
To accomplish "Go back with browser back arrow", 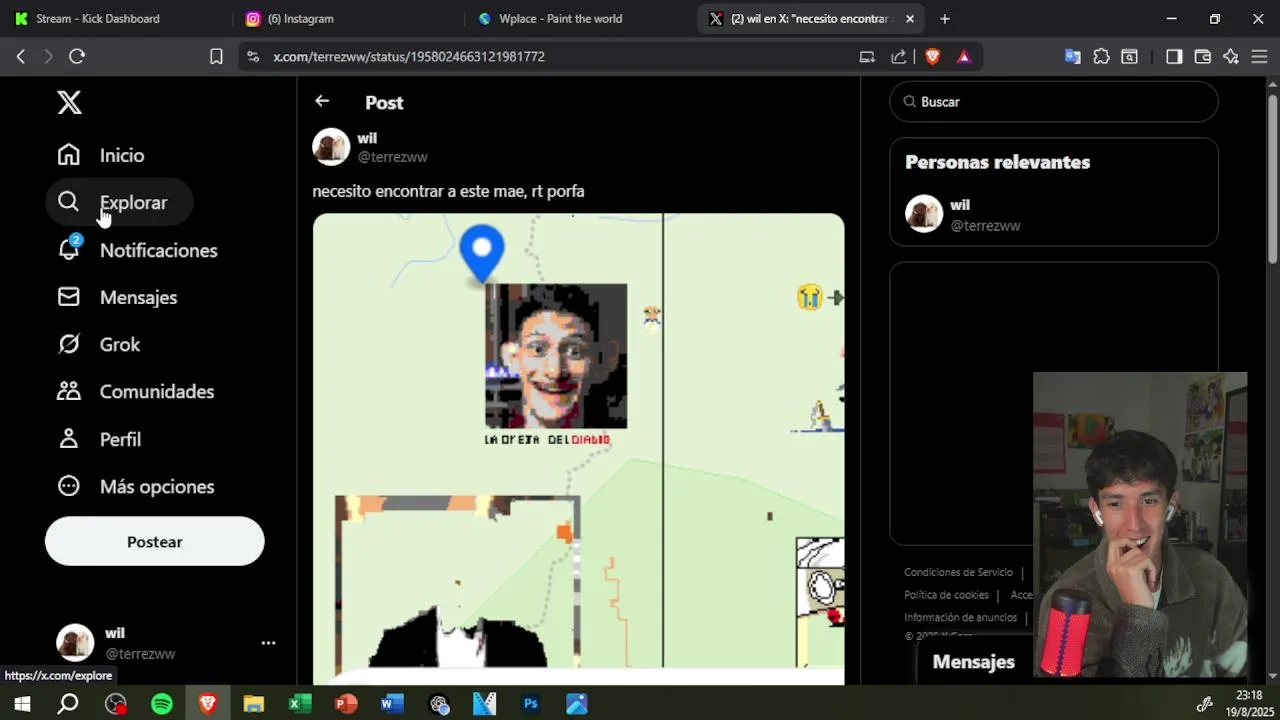I will [x=21, y=57].
